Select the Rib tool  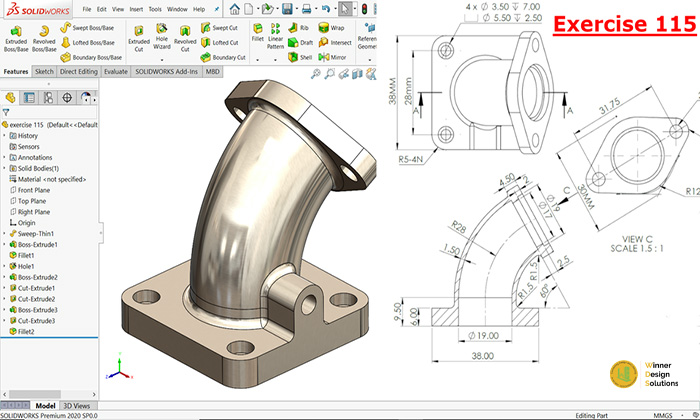click(x=299, y=28)
